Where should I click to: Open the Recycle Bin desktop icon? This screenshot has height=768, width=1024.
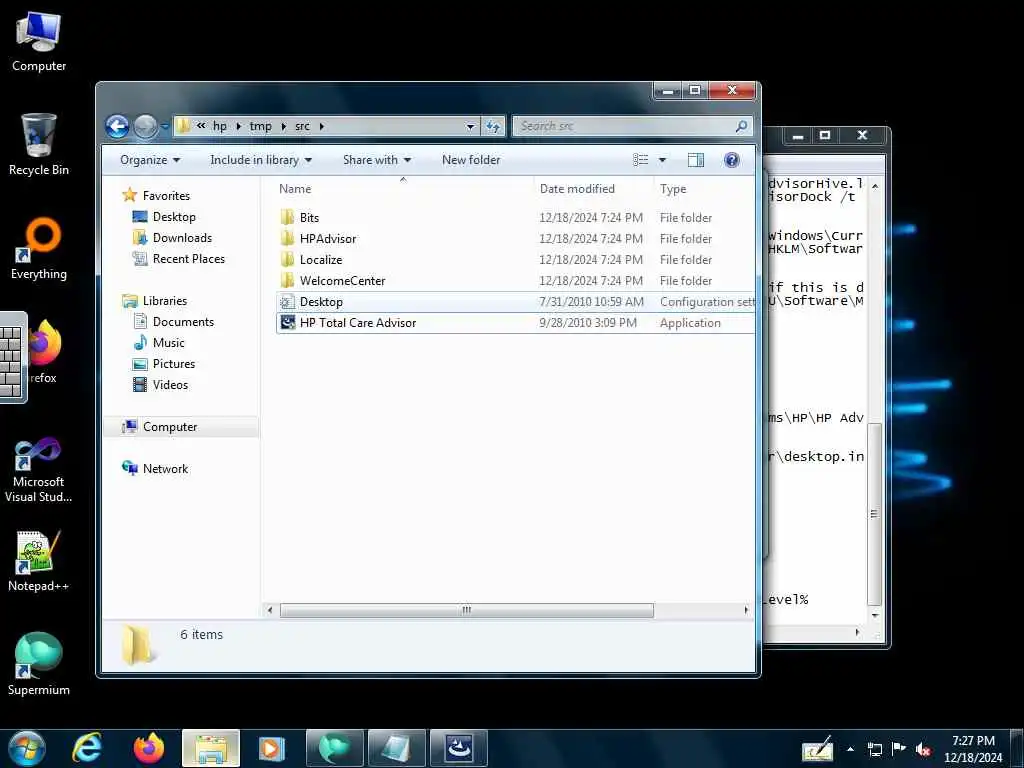click(x=39, y=144)
